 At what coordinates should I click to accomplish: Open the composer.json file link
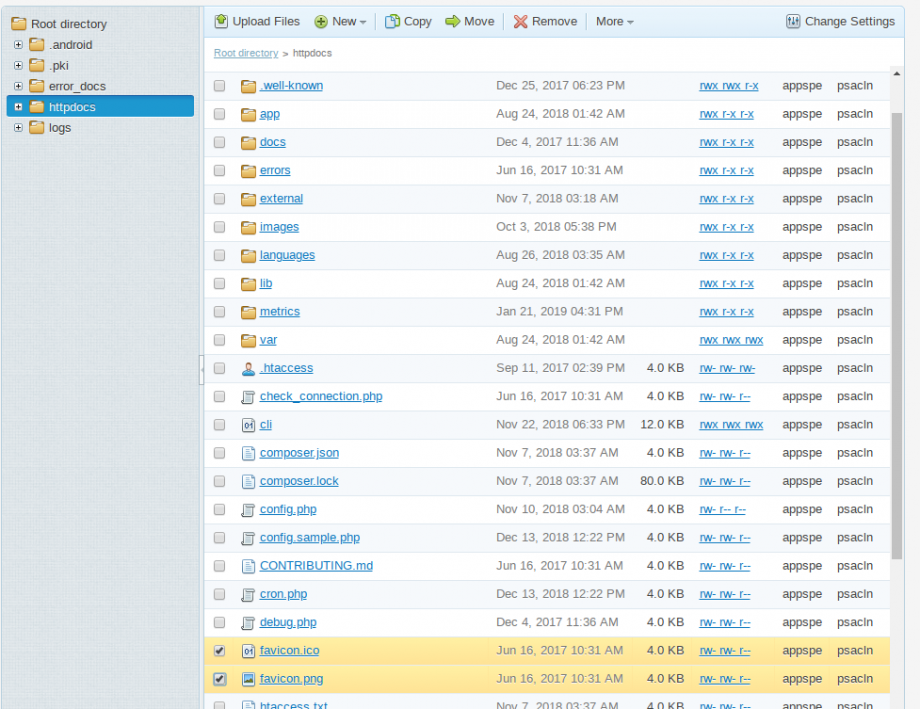(x=299, y=453)
